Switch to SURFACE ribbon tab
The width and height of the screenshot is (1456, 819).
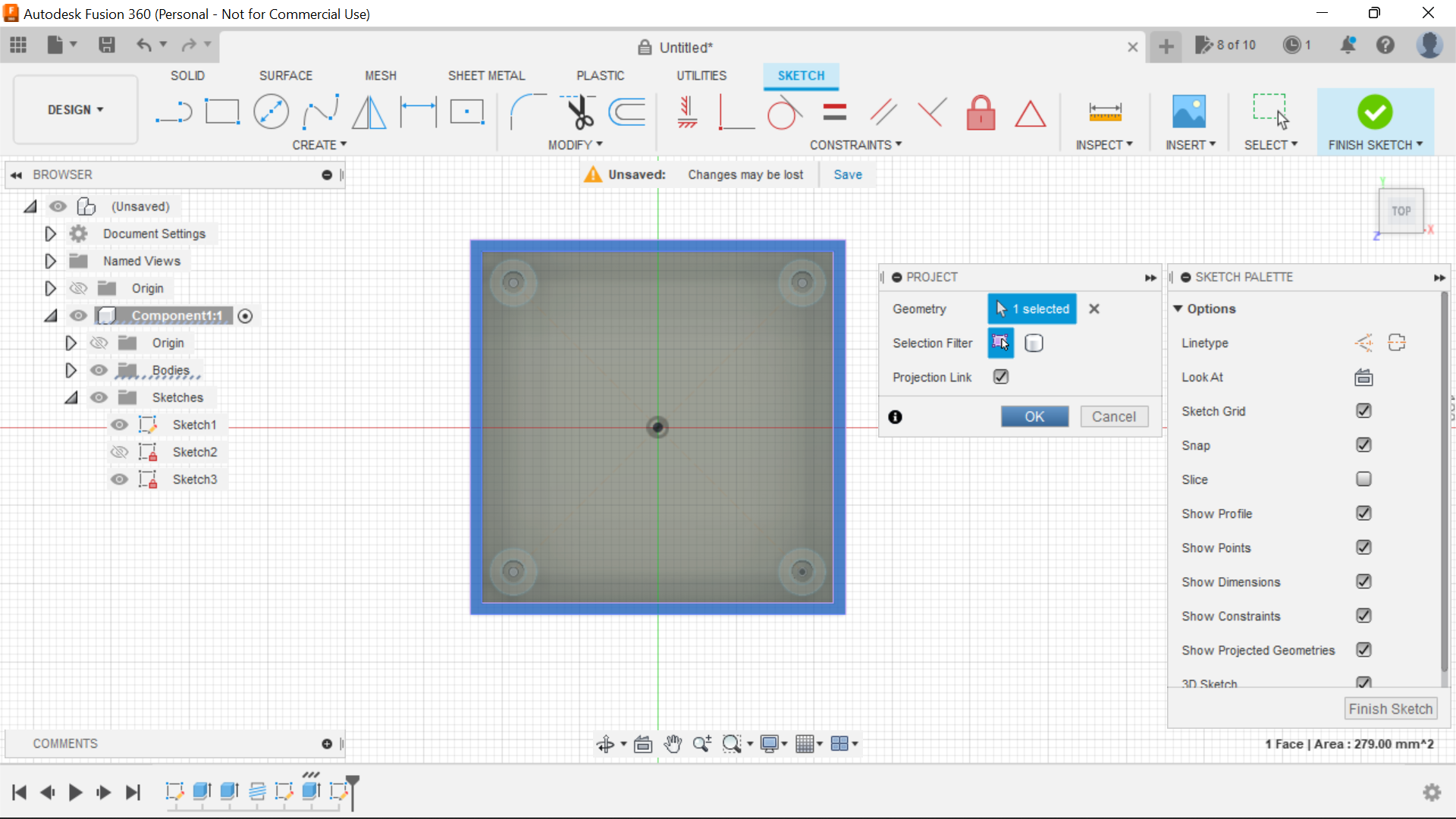[285, 75]
